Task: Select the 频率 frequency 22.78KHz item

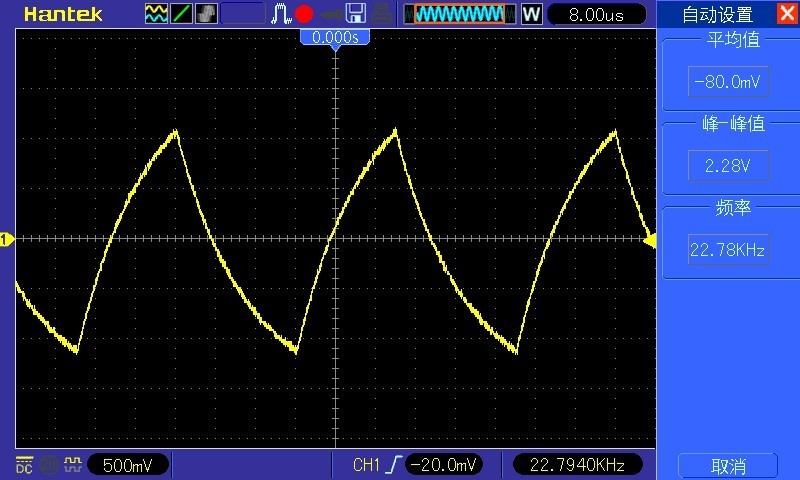Action: click(x=728, y=250)
